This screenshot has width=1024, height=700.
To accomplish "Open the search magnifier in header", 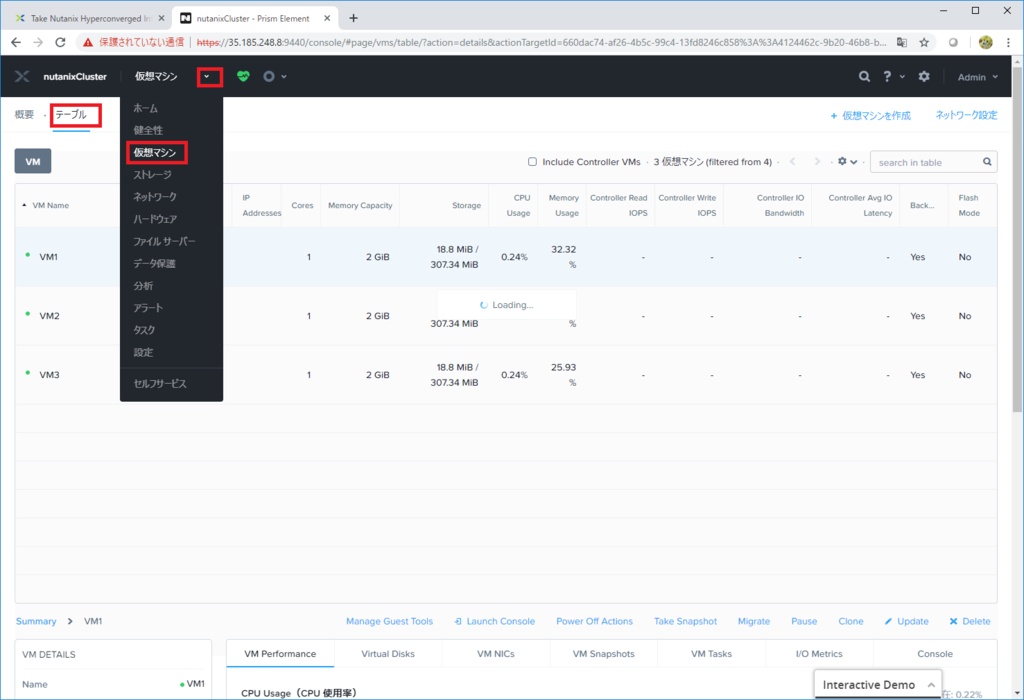I will pyautogui.click(x=864, y=76).
